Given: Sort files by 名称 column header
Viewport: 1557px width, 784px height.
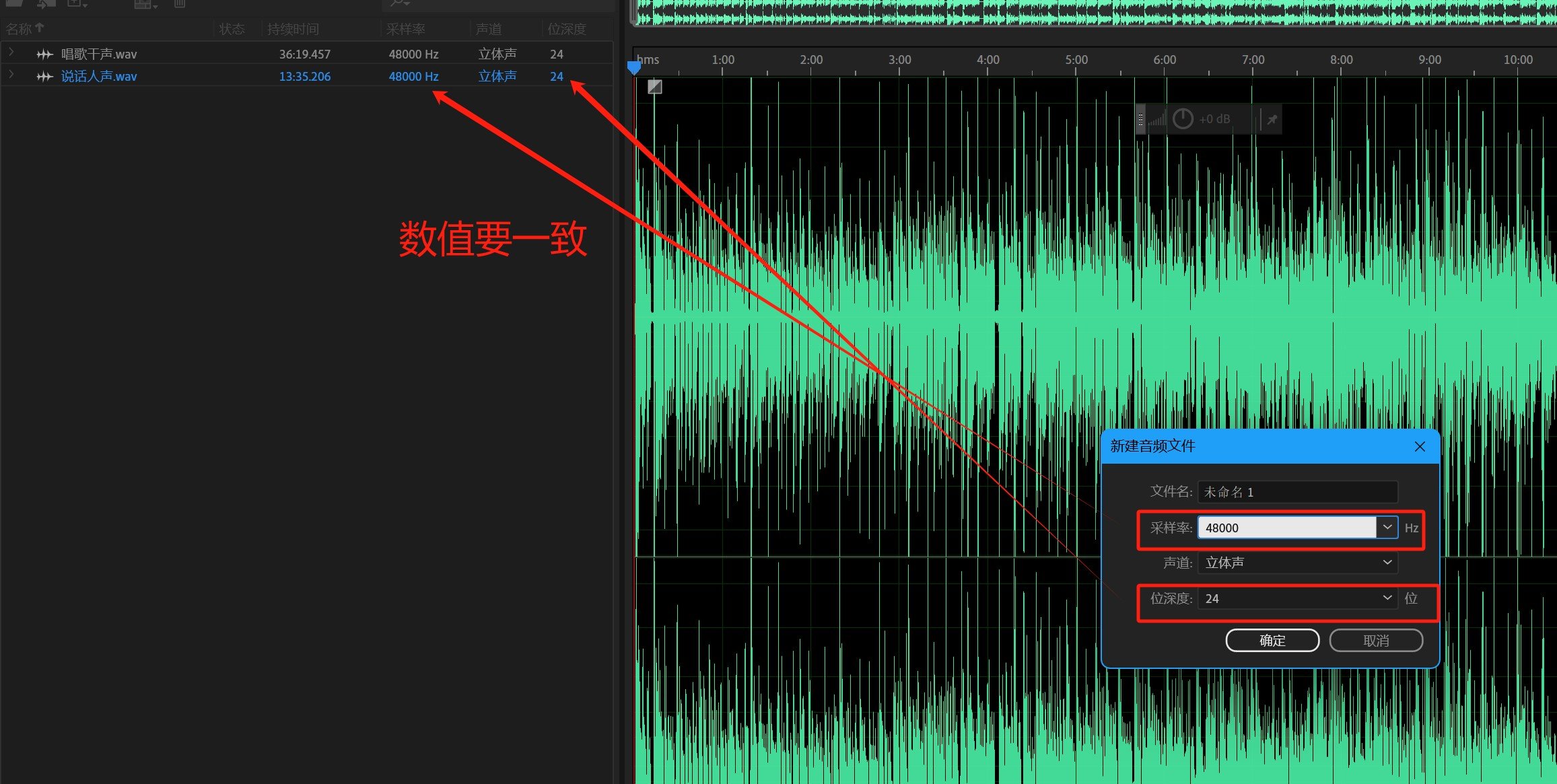Looking at the screenshot, I should tap(20, 29).
